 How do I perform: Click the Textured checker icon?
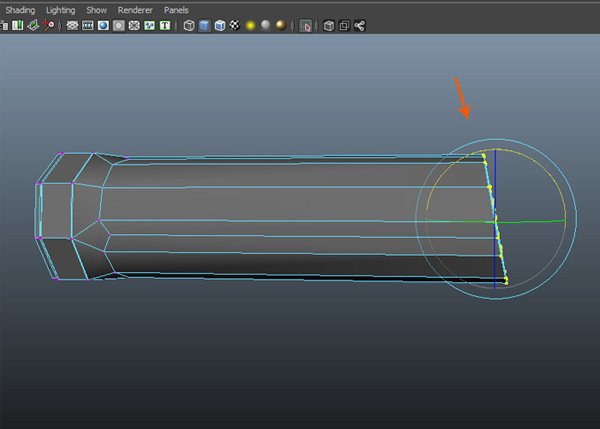coord(235,26)
